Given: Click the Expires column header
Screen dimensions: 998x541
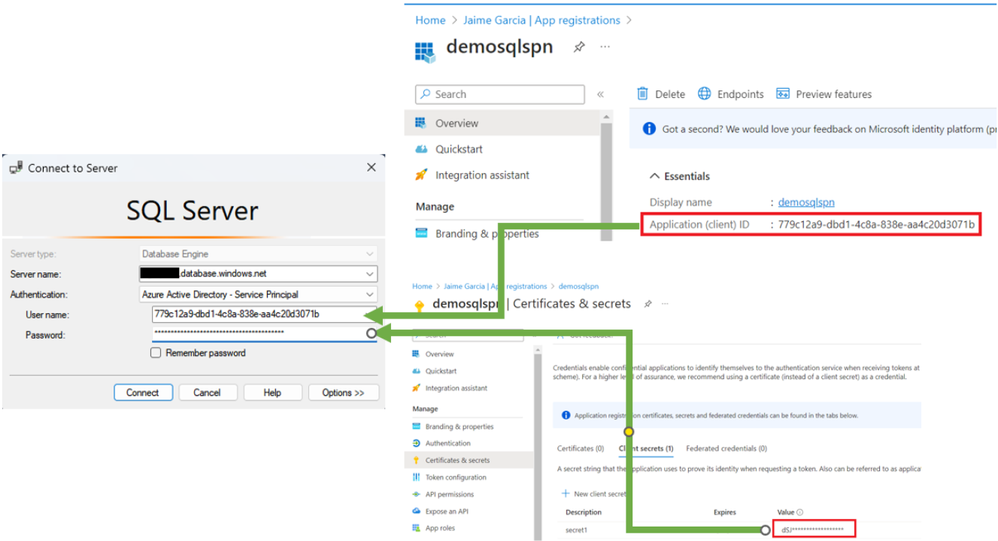Looking at the screenshot, I should pos(724,512).
